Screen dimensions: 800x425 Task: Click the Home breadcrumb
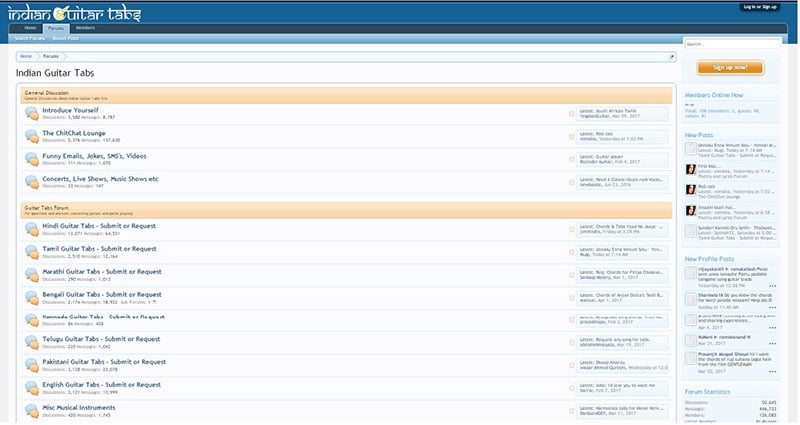[x=26, y=57]
